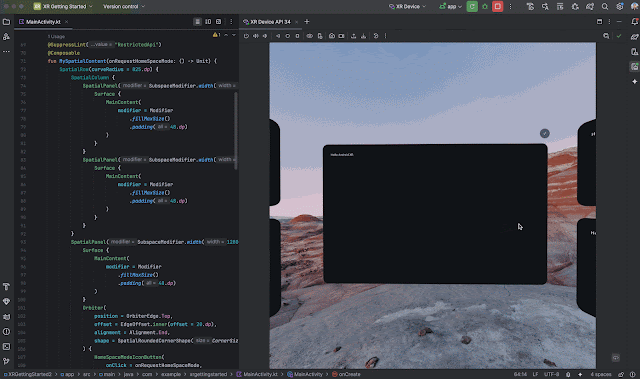Open the Sync Project with Gradle icon
Screen dimensions: 640x379
pos(590,7)
